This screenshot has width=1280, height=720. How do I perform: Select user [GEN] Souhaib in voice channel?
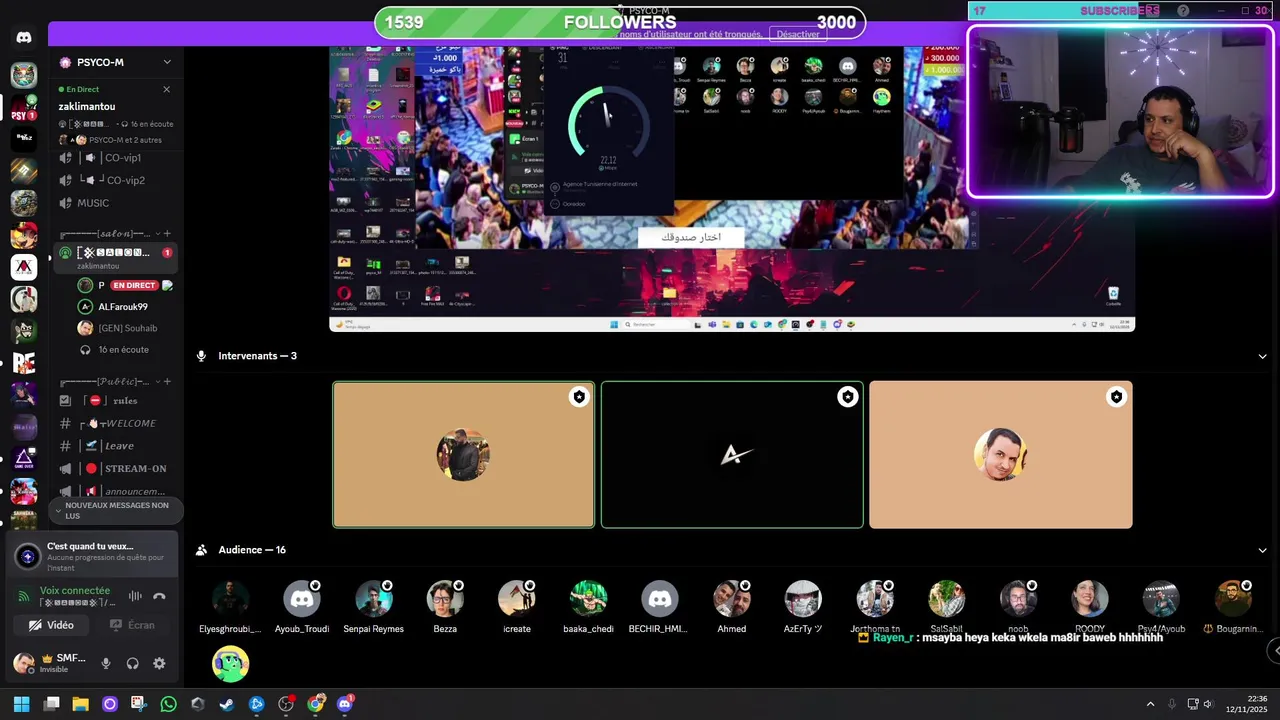pyautogui.click(x=123, y=328)
